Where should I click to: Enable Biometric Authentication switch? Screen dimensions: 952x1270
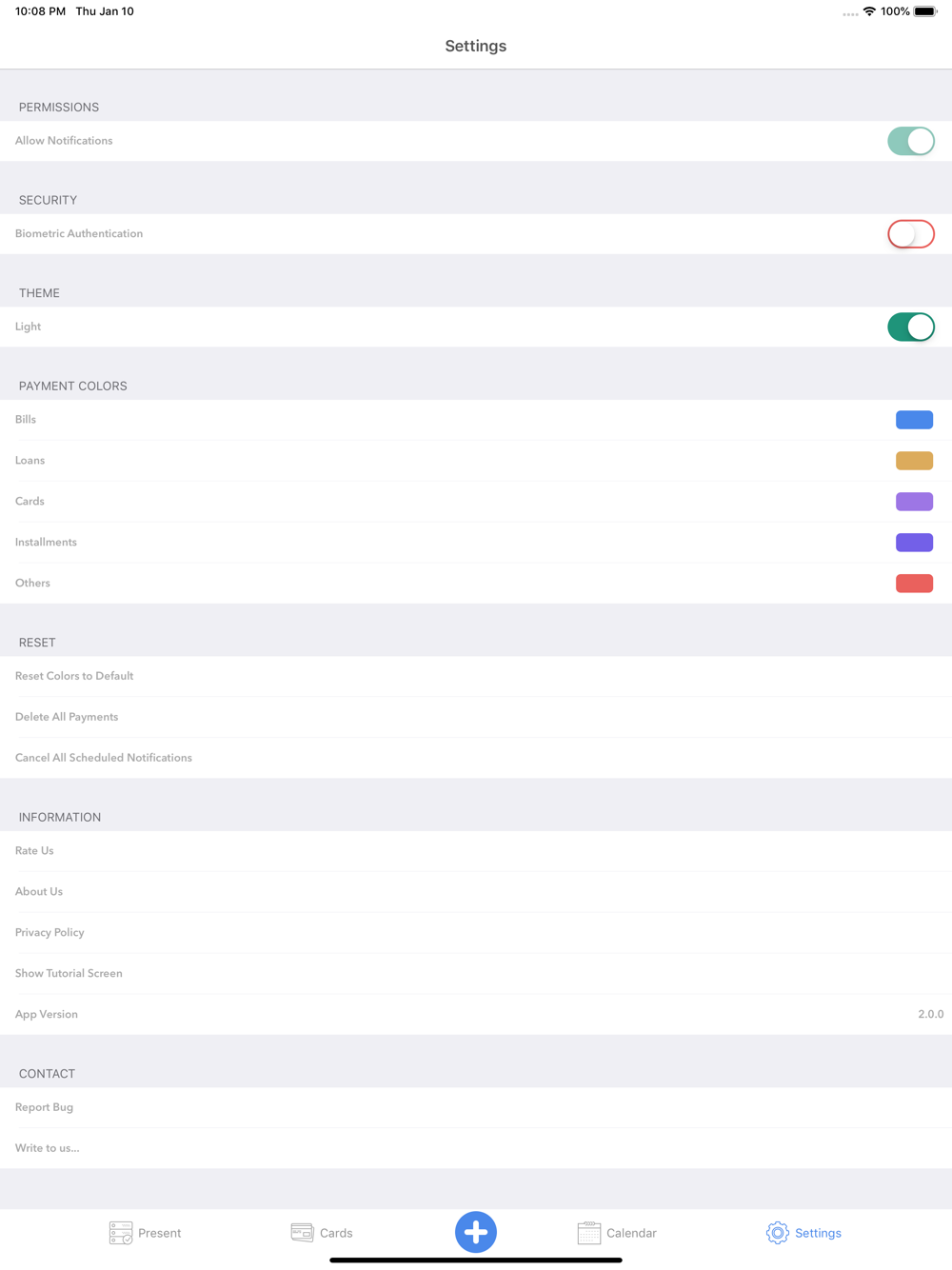pos(911,234)
